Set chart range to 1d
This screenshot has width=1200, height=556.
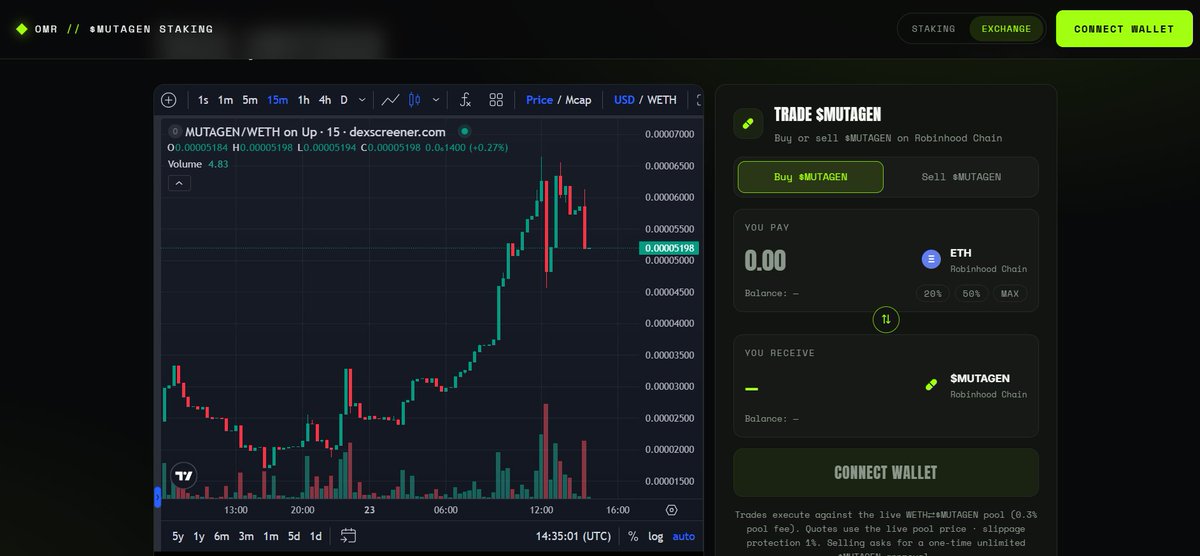[315, 536]
